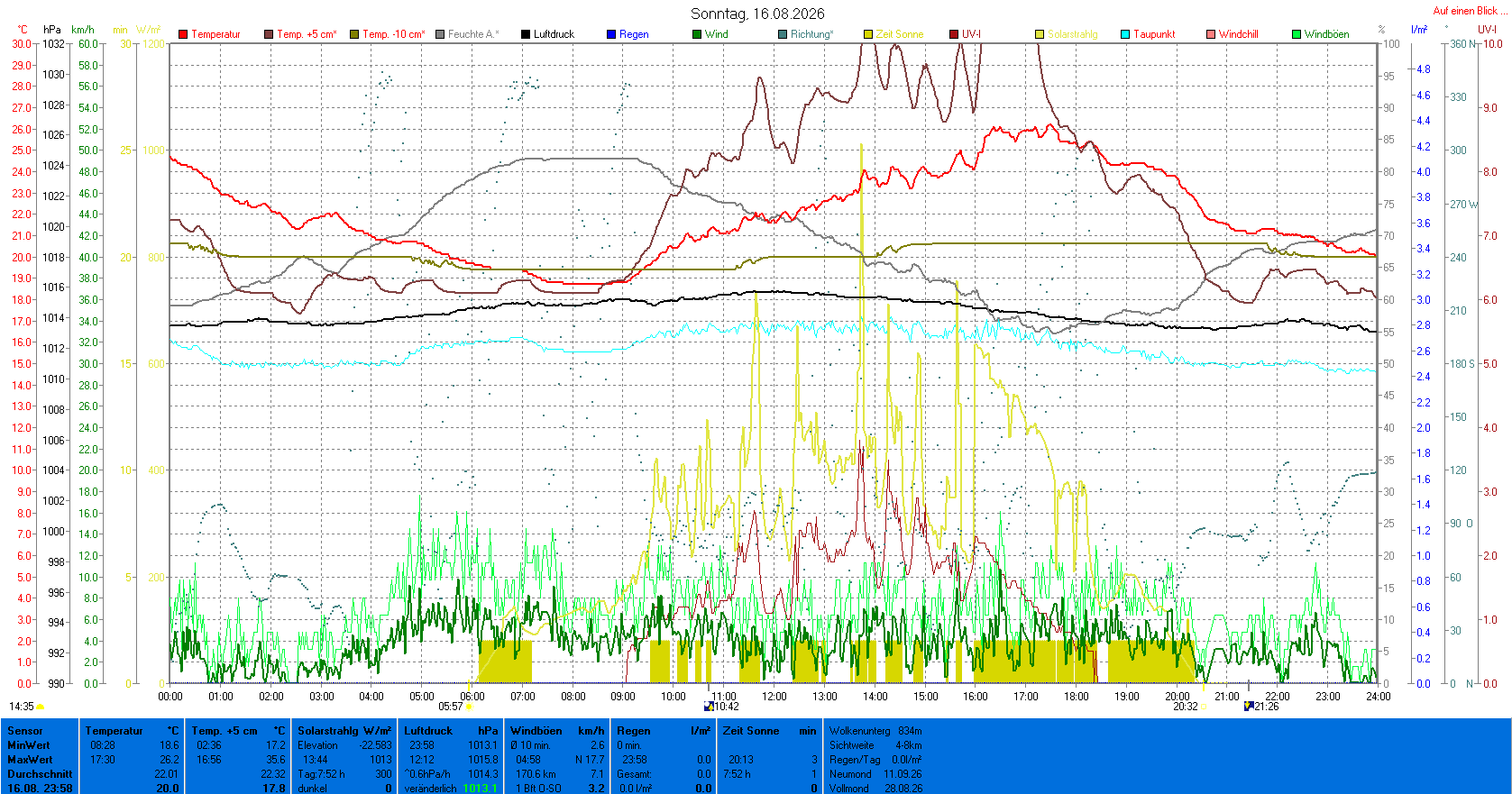Viewport: 1512px width, 794px height.
Task: Click the '360 N' direction axis label
Action: click(1463, 44)
